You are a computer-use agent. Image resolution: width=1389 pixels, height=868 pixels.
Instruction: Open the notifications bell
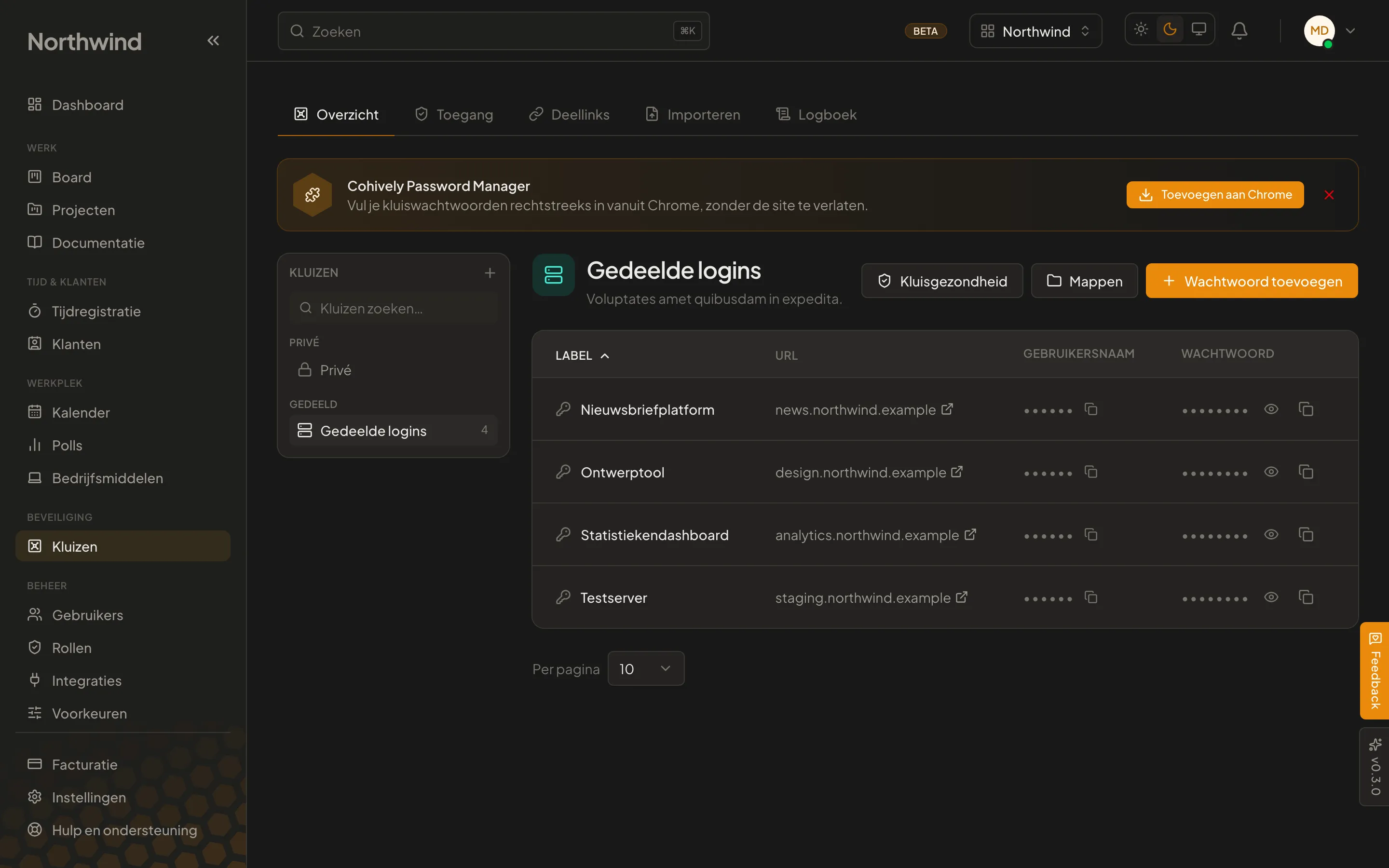click(x=1239, y=30)
